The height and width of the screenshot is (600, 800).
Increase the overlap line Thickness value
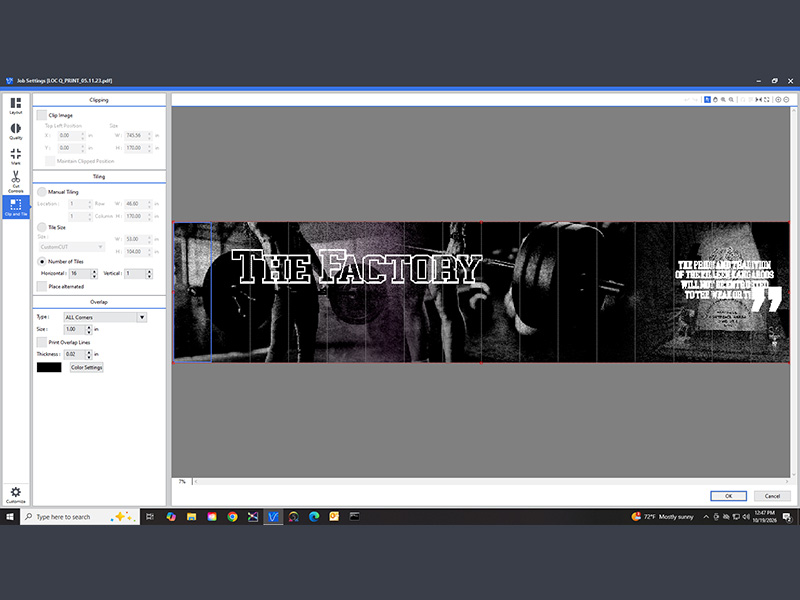coord(89,352)
